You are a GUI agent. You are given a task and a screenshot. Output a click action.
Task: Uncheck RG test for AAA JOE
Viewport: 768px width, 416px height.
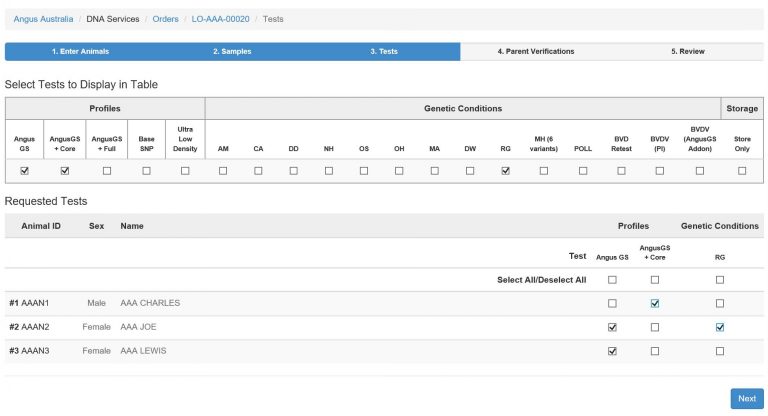click(720, 327)
